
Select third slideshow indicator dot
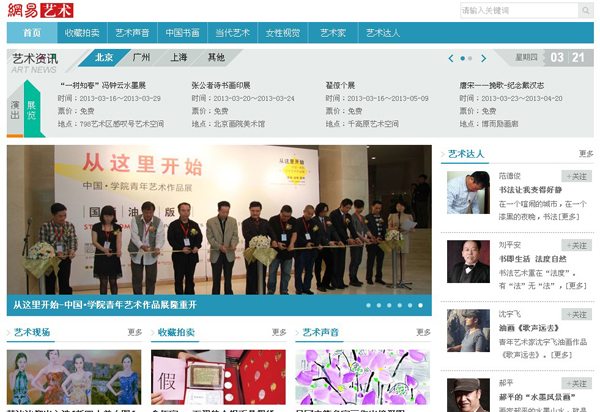tap(389, 305)
